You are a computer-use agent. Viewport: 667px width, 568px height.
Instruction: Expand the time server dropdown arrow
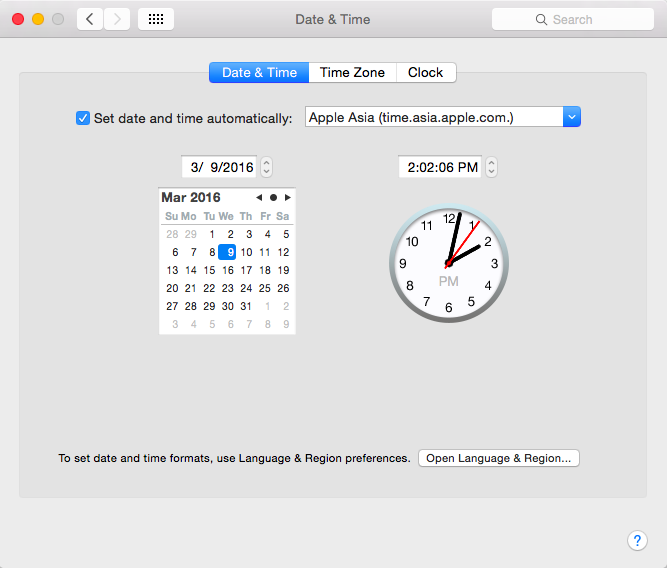[571, 117]
